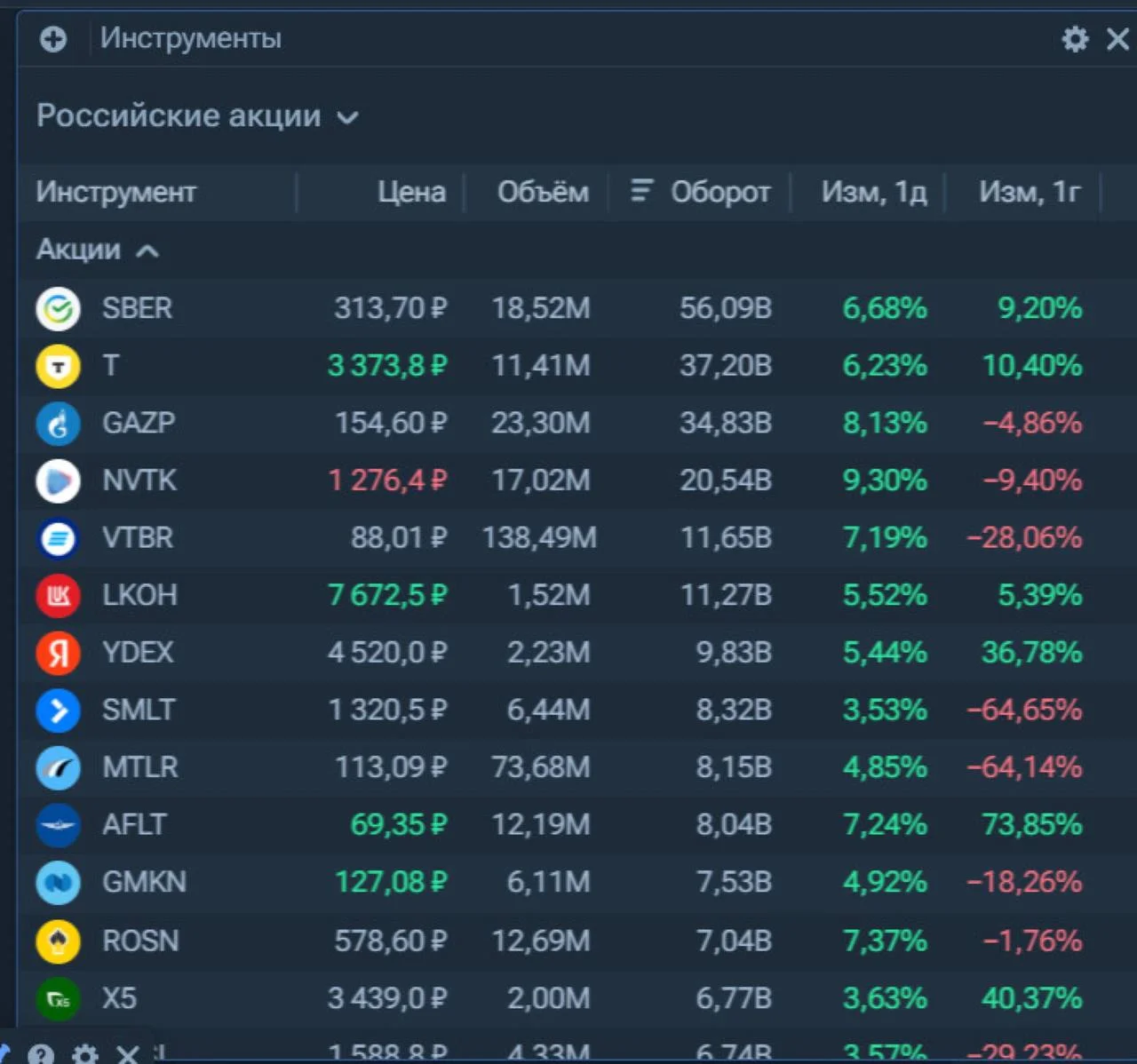Viewport: 1137px width, 1064px height.
Task: Select the GAZP Gazprom logo
Action: (59, 424)
